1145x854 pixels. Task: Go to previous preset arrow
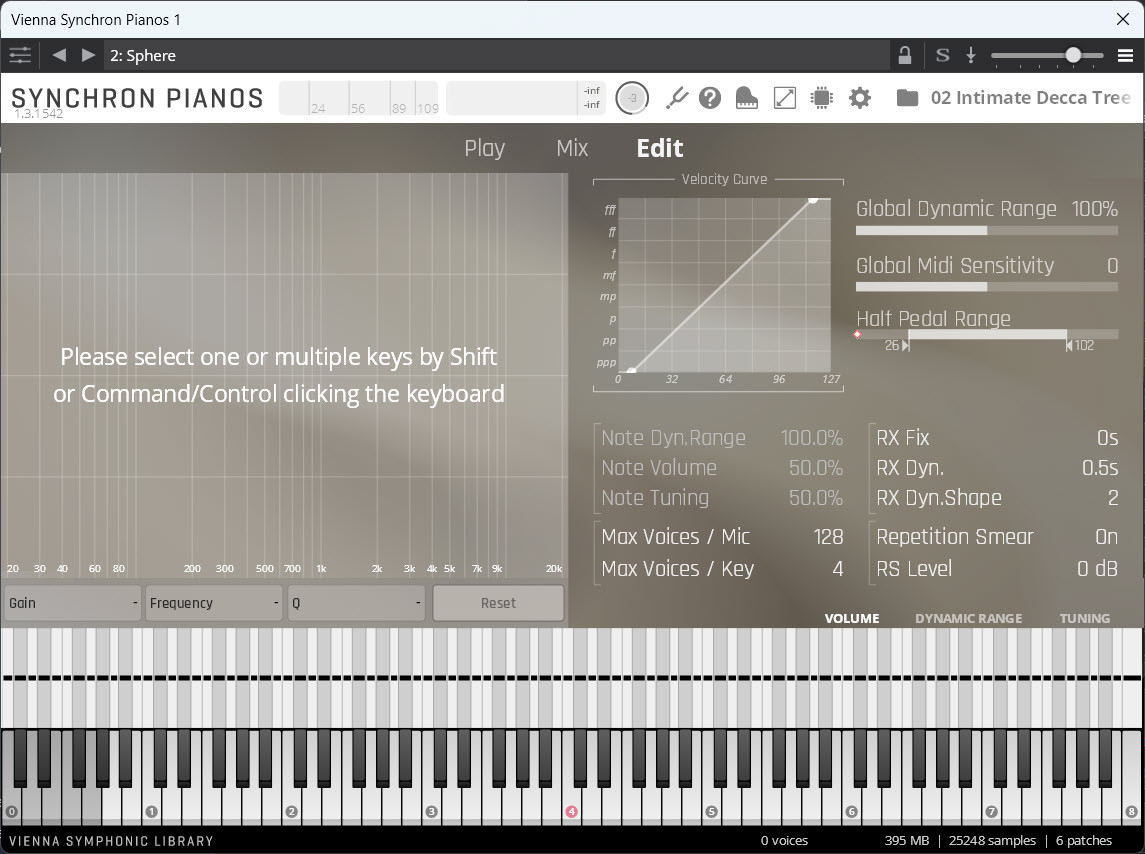(x=59, y=55)
